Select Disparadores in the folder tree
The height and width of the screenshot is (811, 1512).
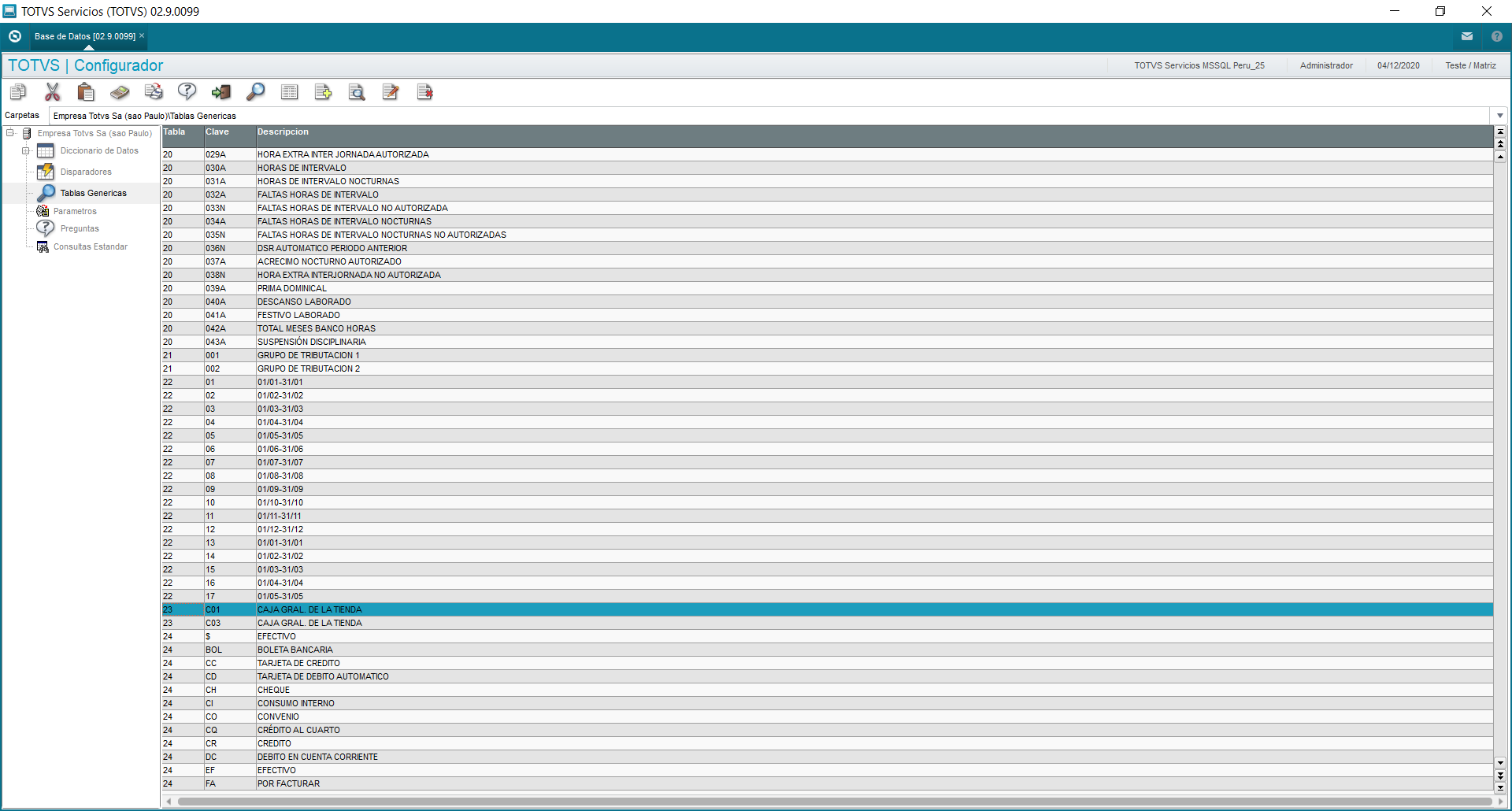click(x=86, y=172)
